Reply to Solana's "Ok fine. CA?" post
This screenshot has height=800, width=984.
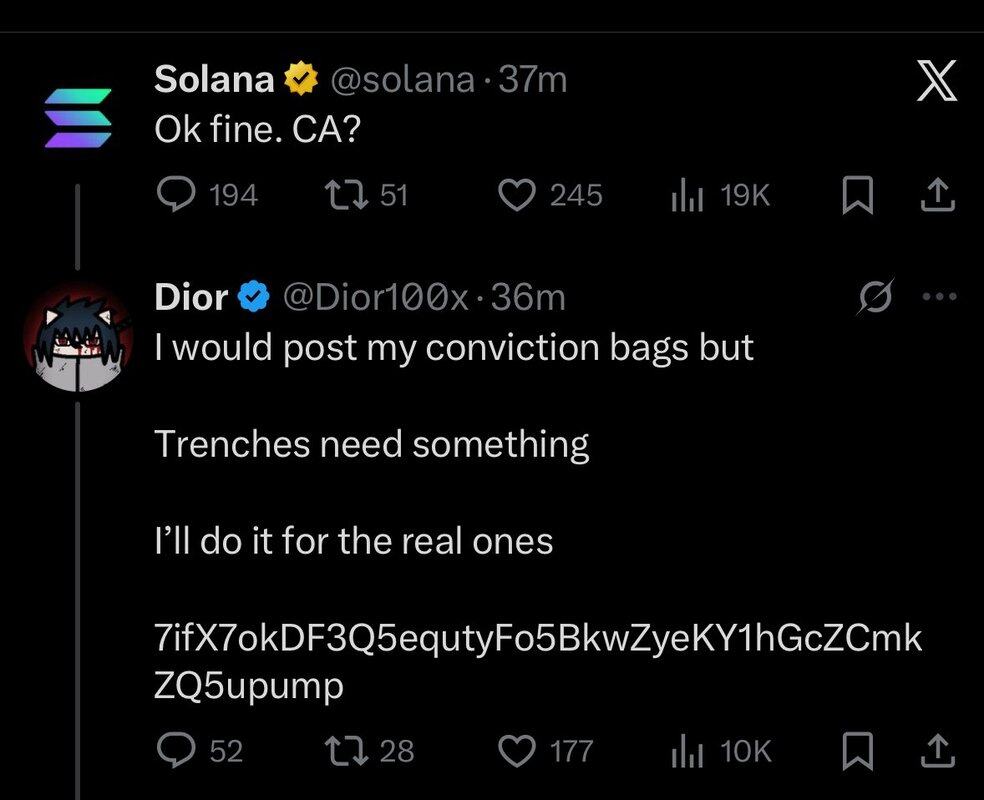click(x=179, y=195)
